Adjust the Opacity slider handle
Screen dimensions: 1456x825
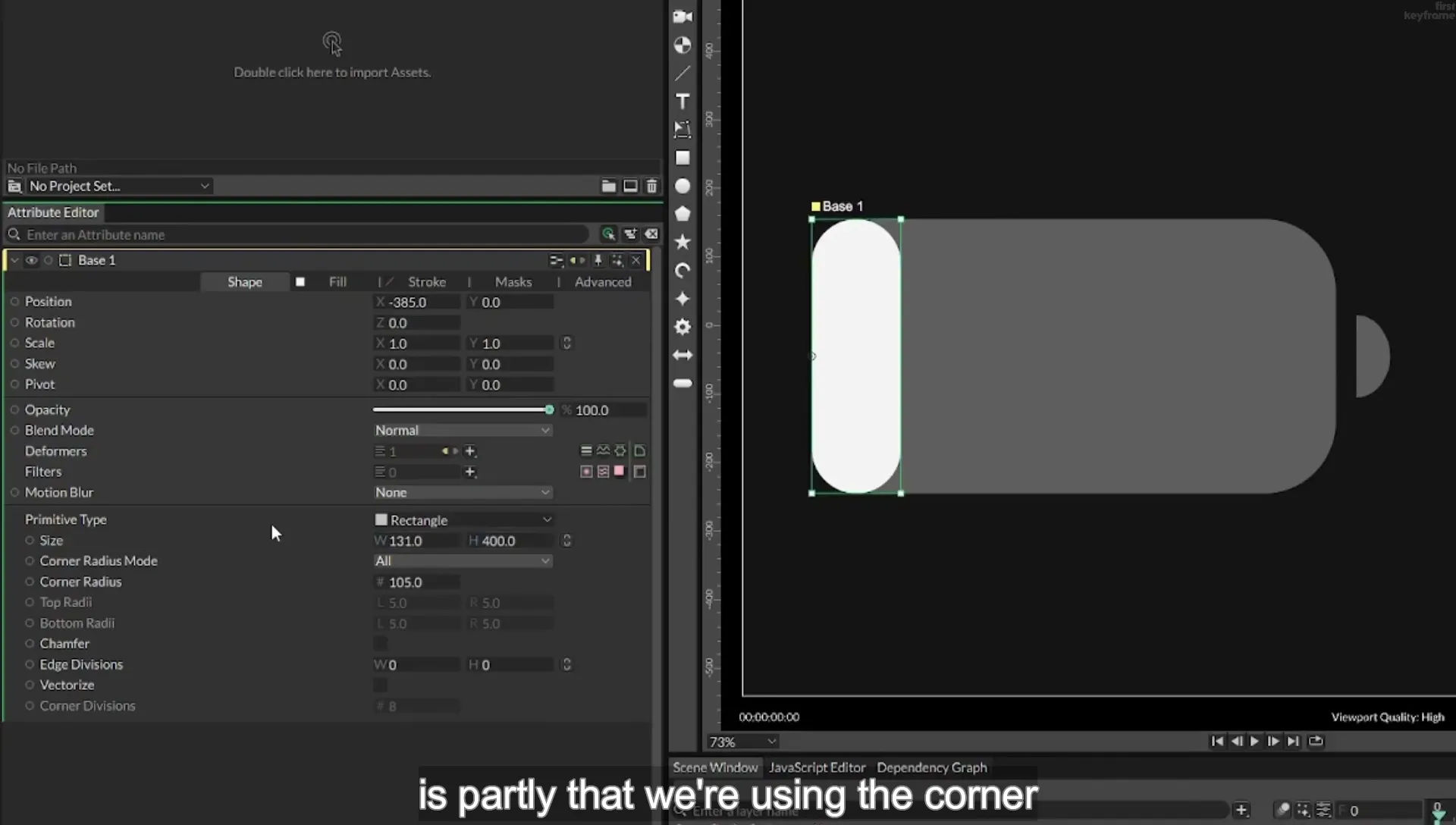(x=549, y=409)
